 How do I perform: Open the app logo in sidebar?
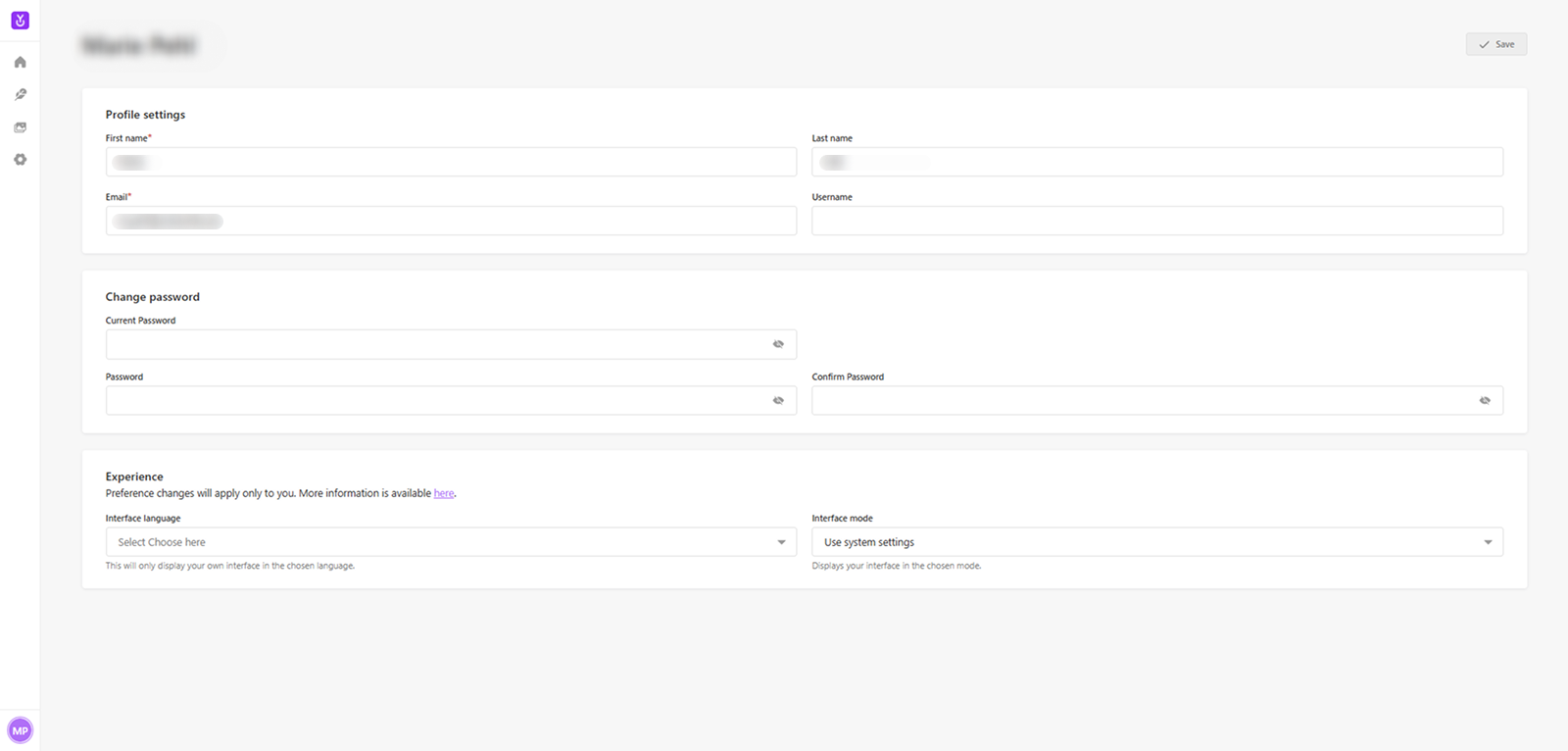(x=20, y=21)
